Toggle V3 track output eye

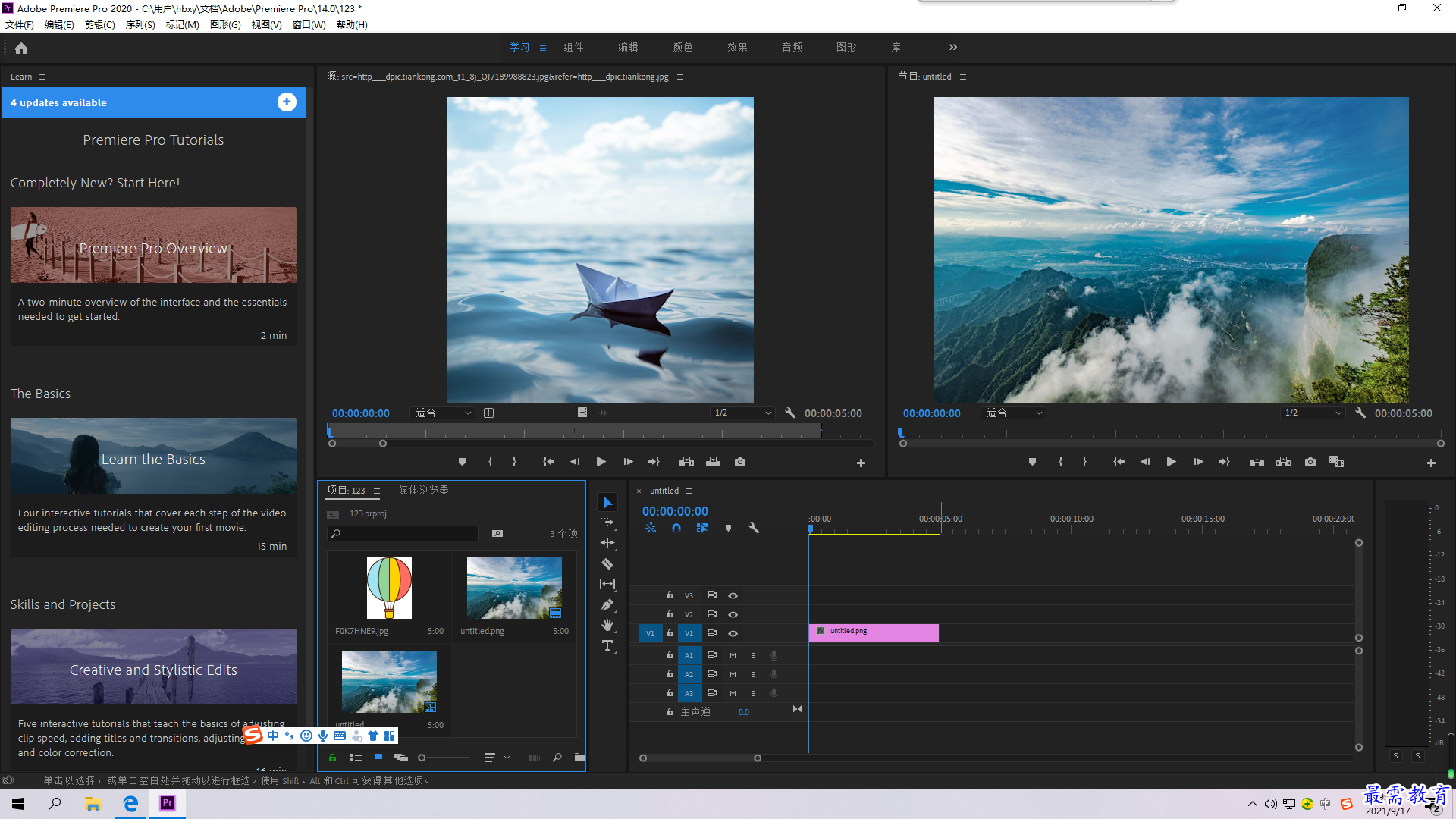pyautogui.click(x=733, y=595)
